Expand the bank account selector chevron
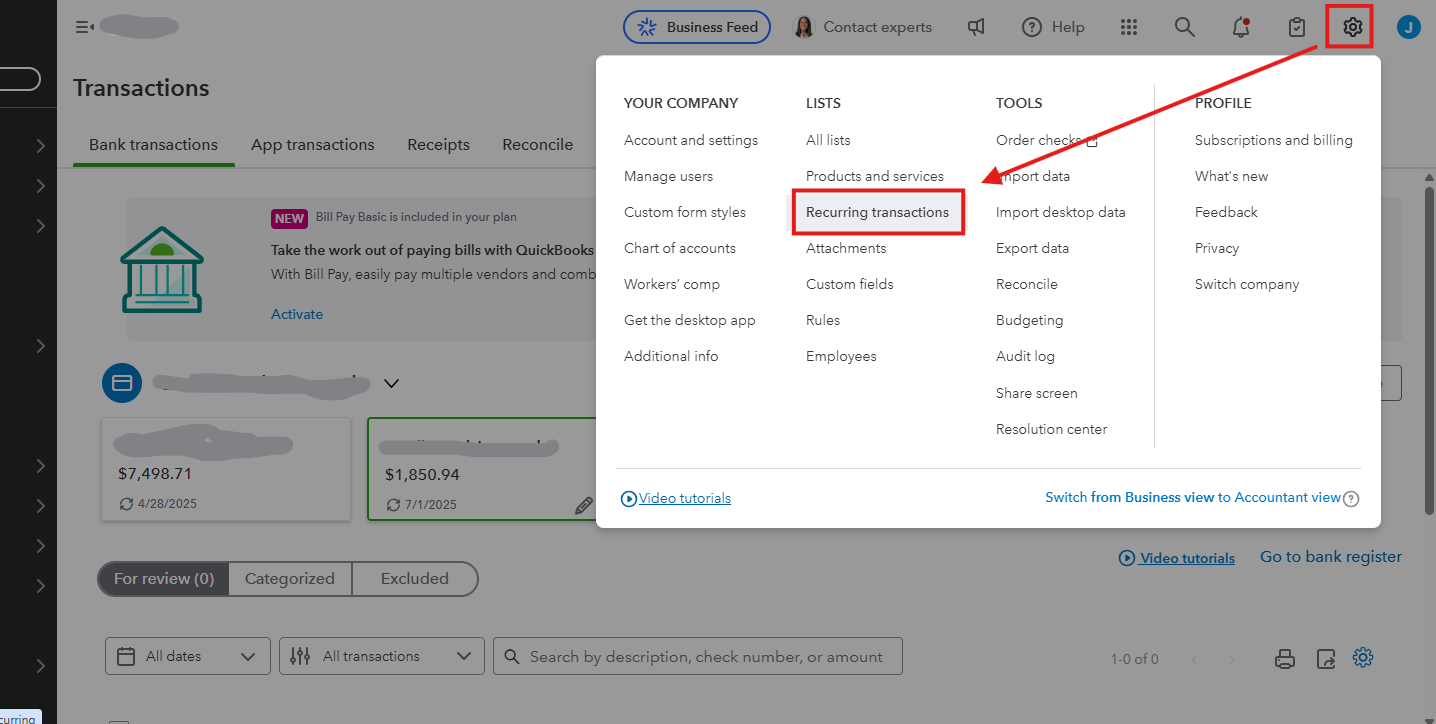The width and height of the screenshot is (1436, 724). tap(392, 383)
